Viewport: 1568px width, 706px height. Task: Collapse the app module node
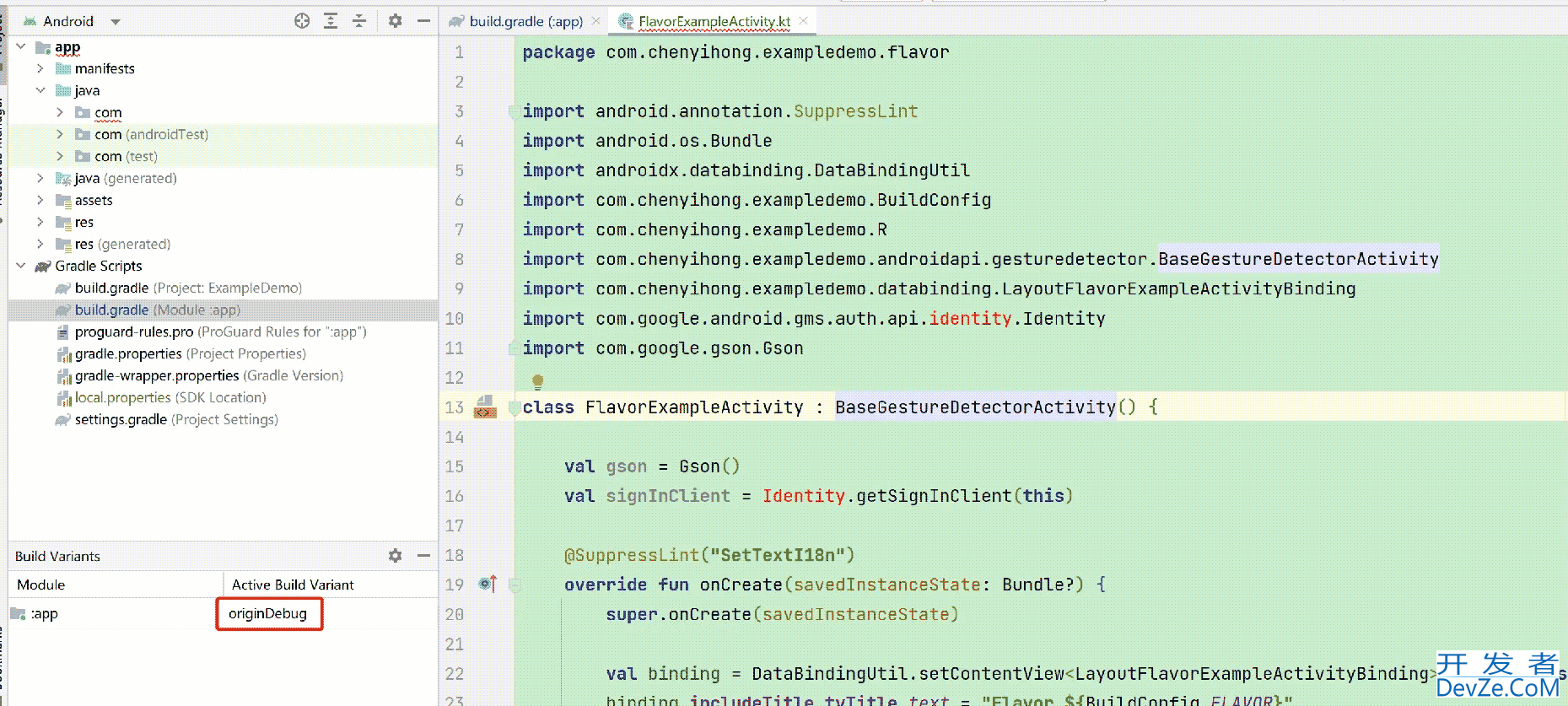[x=21, y=46]
